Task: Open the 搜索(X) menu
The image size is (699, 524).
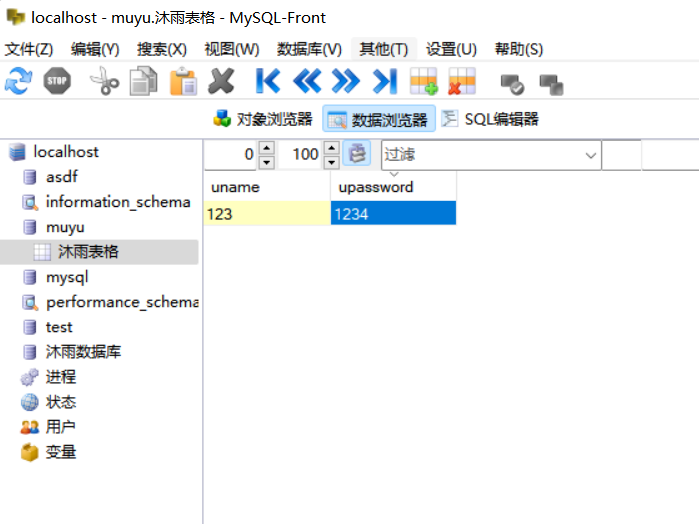Action: [162, 49]
